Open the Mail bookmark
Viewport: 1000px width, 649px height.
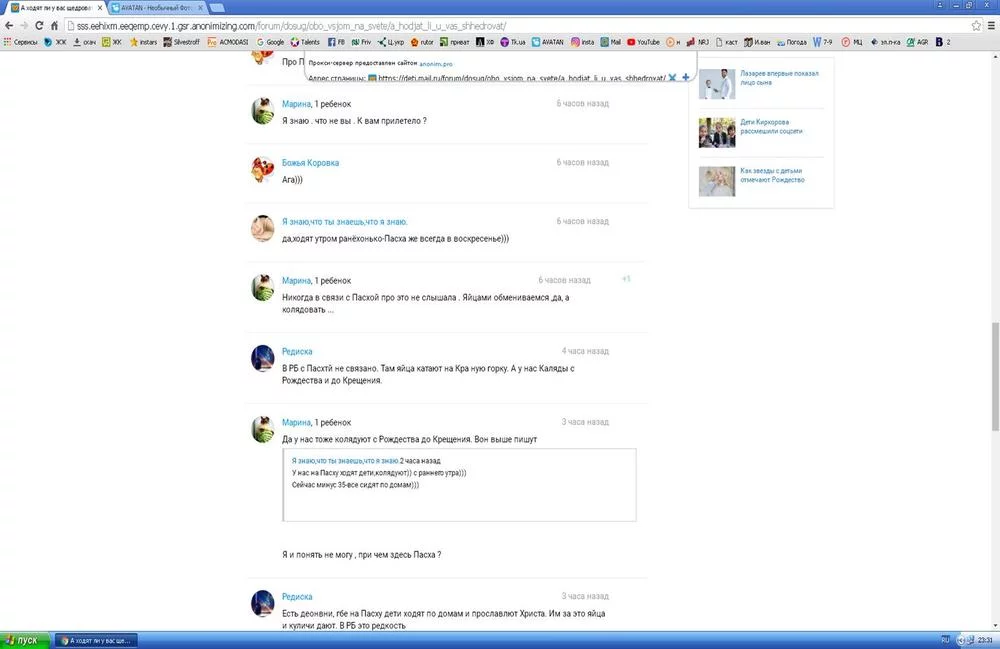[x=610, y=42]
